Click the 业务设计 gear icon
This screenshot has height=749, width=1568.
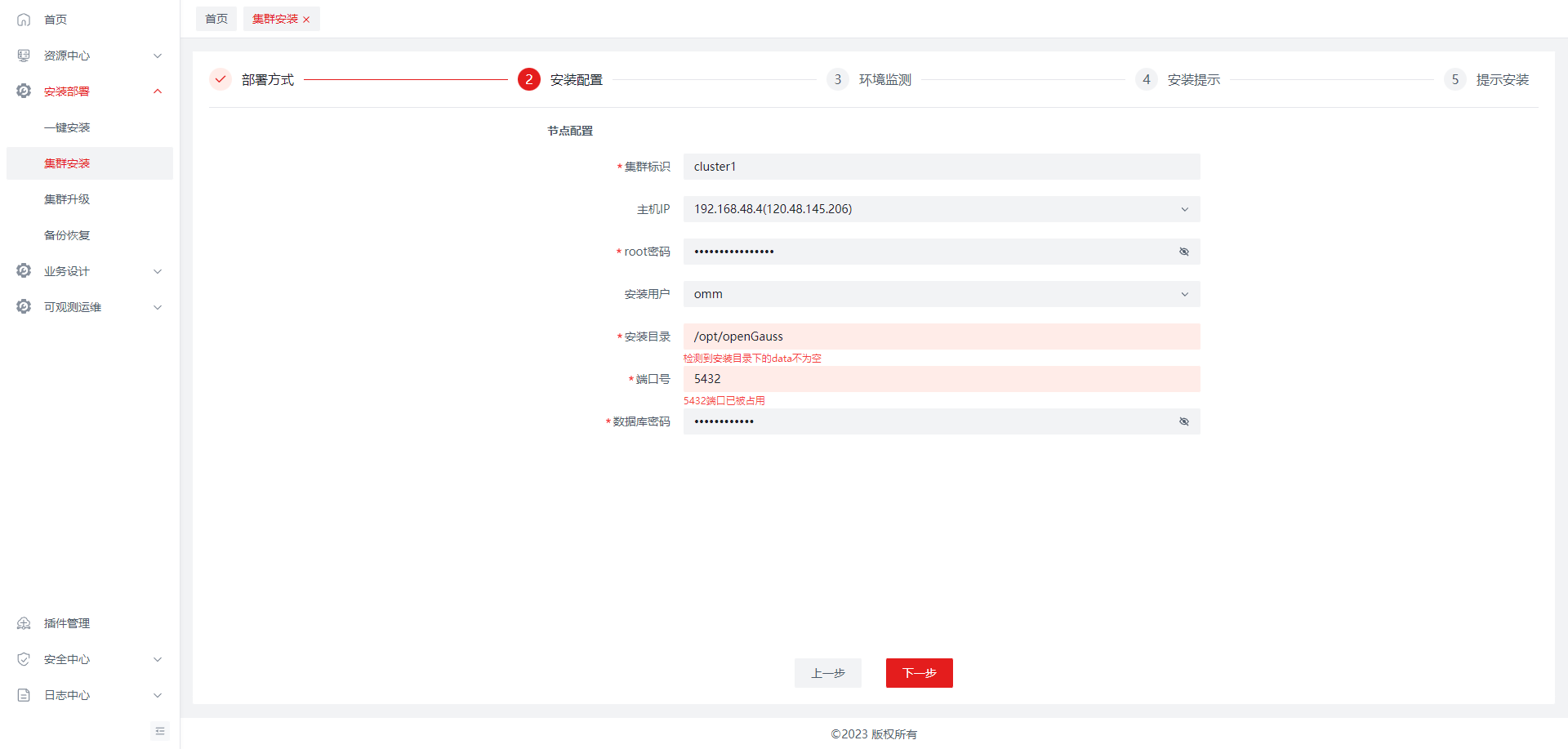click(24, 271)
